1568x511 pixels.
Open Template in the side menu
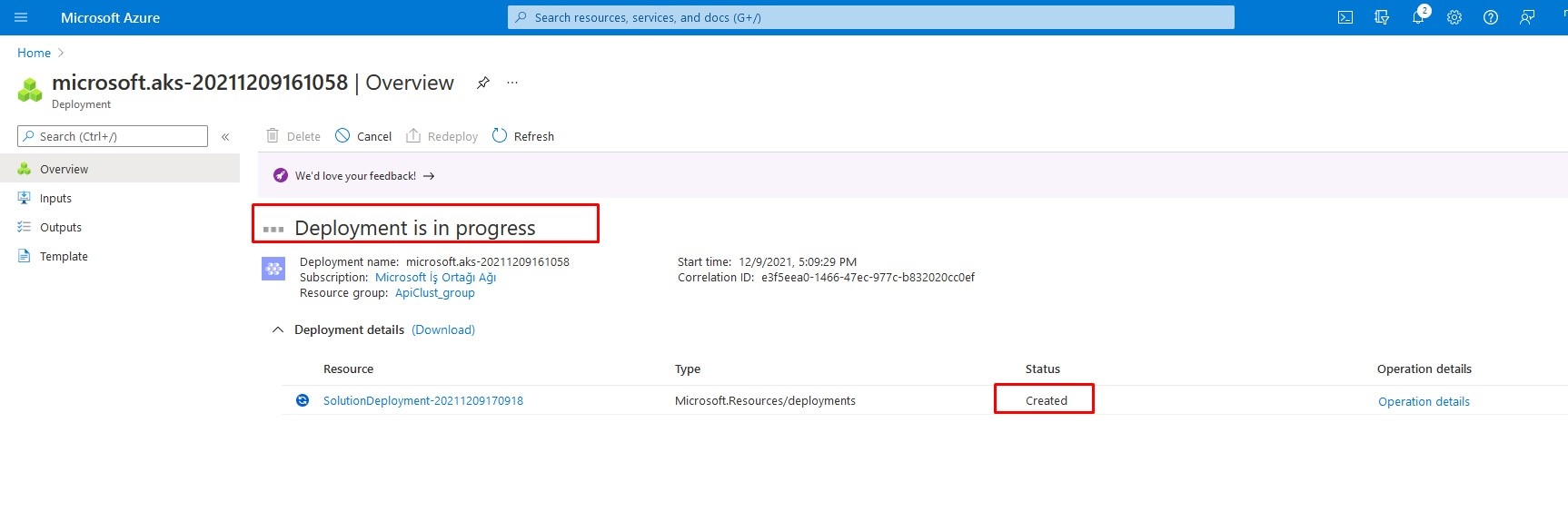point(64,256)
